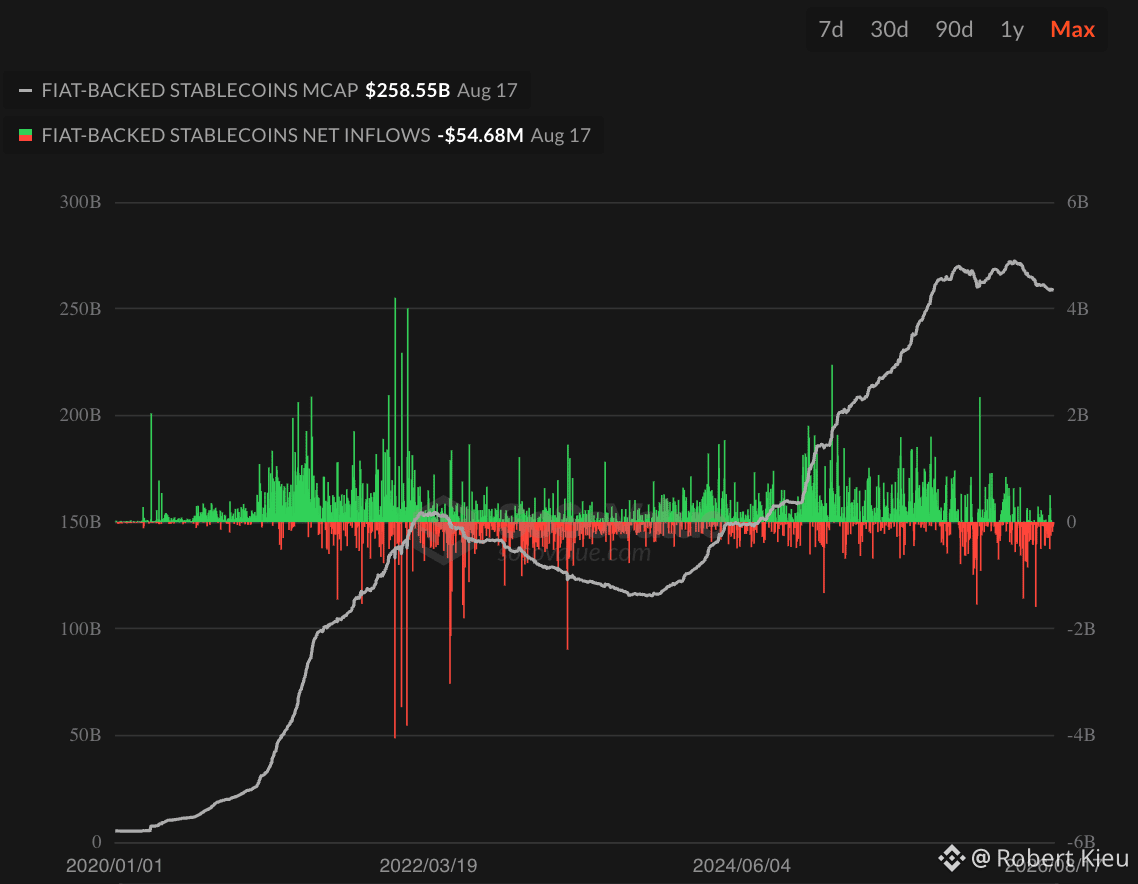This screenshot has height=884, width=1138.
Task: Click the -$54.68M net inflows value
Action: tap(480, 135)
